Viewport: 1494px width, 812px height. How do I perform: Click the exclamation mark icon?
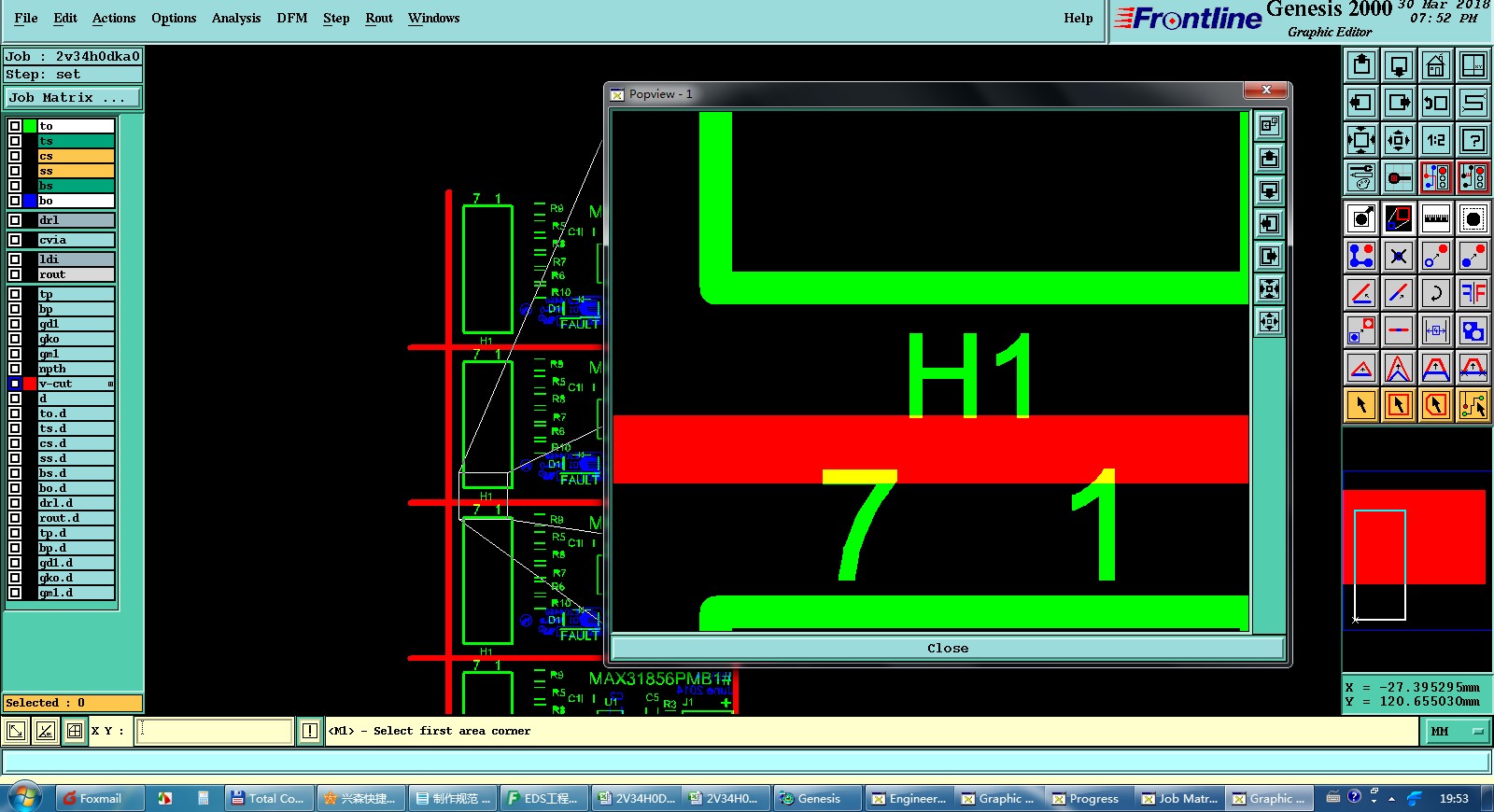pyautogui.click(x=310, y=731)
